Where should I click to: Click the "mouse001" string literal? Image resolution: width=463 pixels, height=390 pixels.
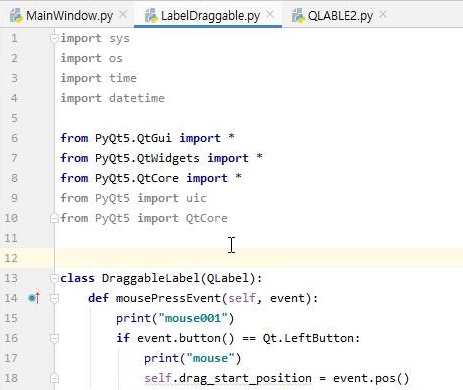(x=193, y=318)
